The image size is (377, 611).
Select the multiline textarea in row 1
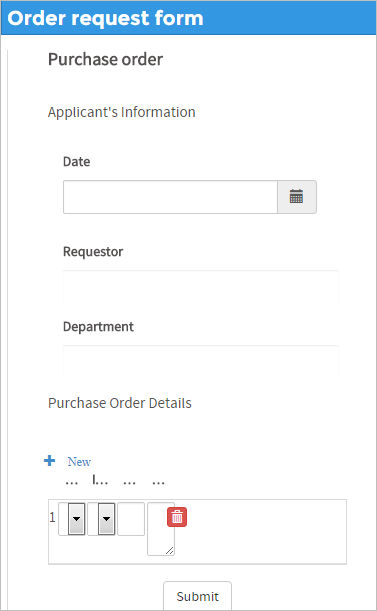(x=161, y=529)
